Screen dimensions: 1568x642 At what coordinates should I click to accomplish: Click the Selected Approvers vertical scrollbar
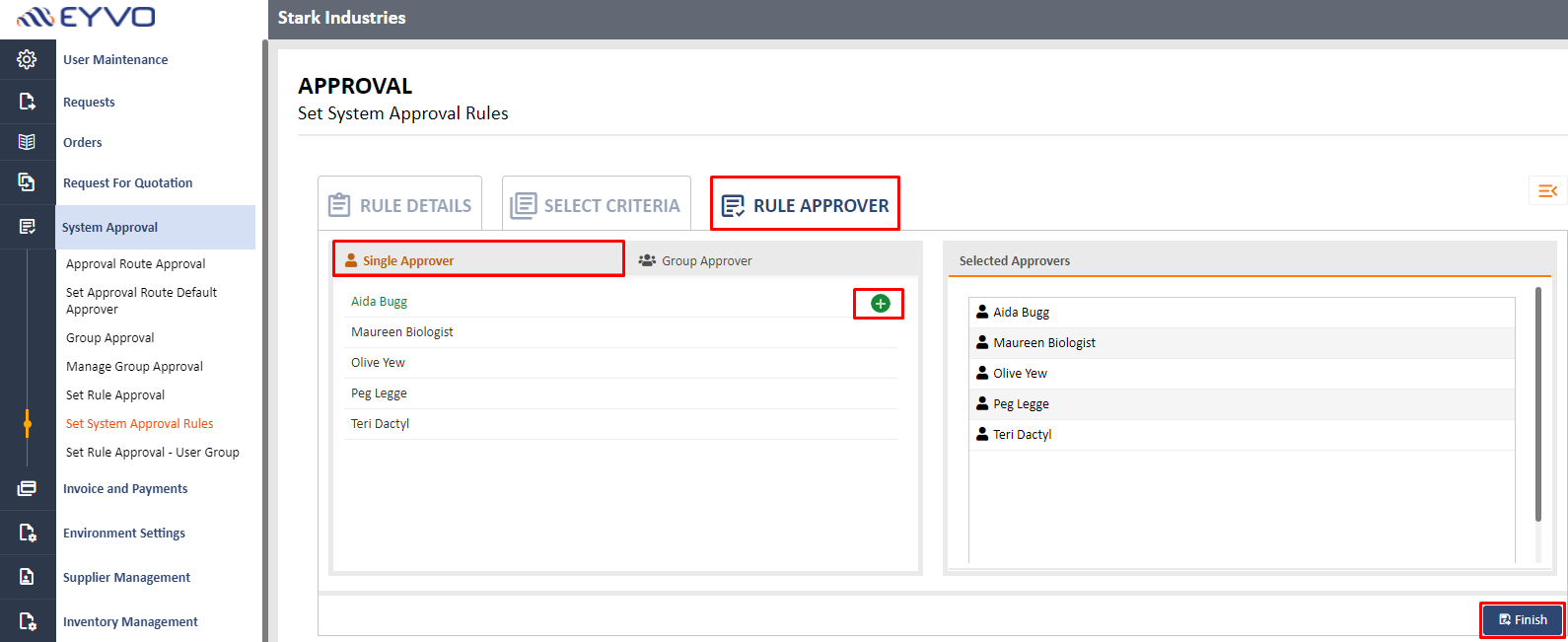pos(1538,404)
